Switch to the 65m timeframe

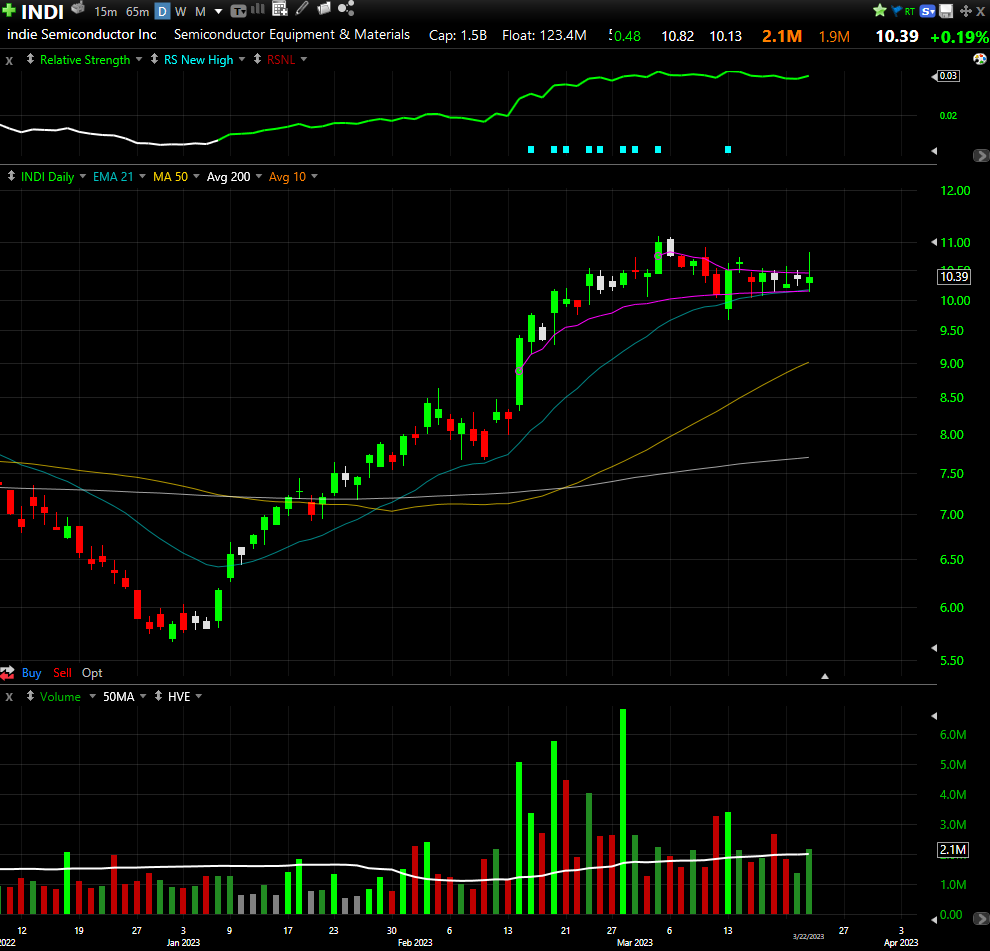pos(137,11)
